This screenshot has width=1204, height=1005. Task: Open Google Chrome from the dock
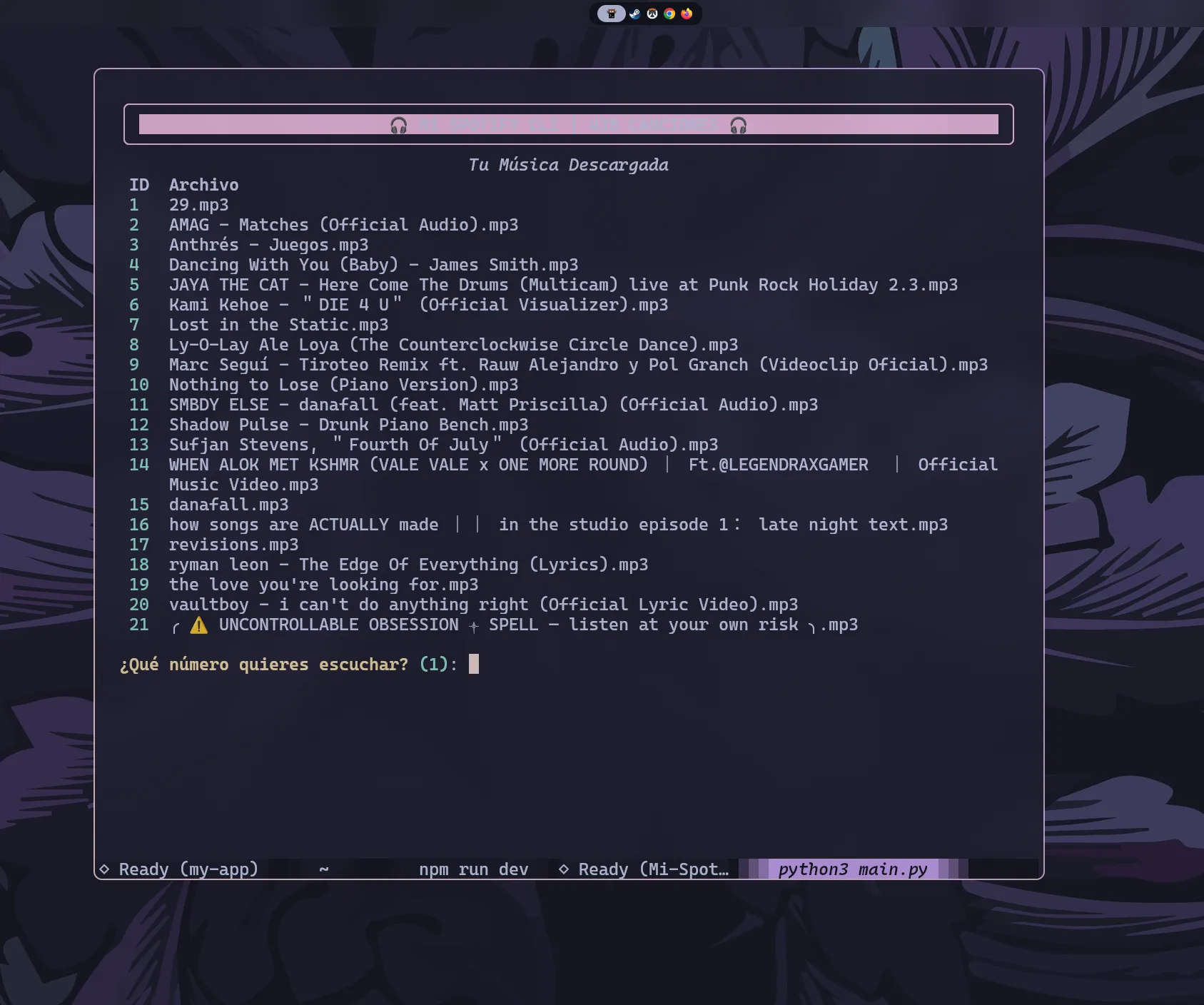click(x=669, y=14)
